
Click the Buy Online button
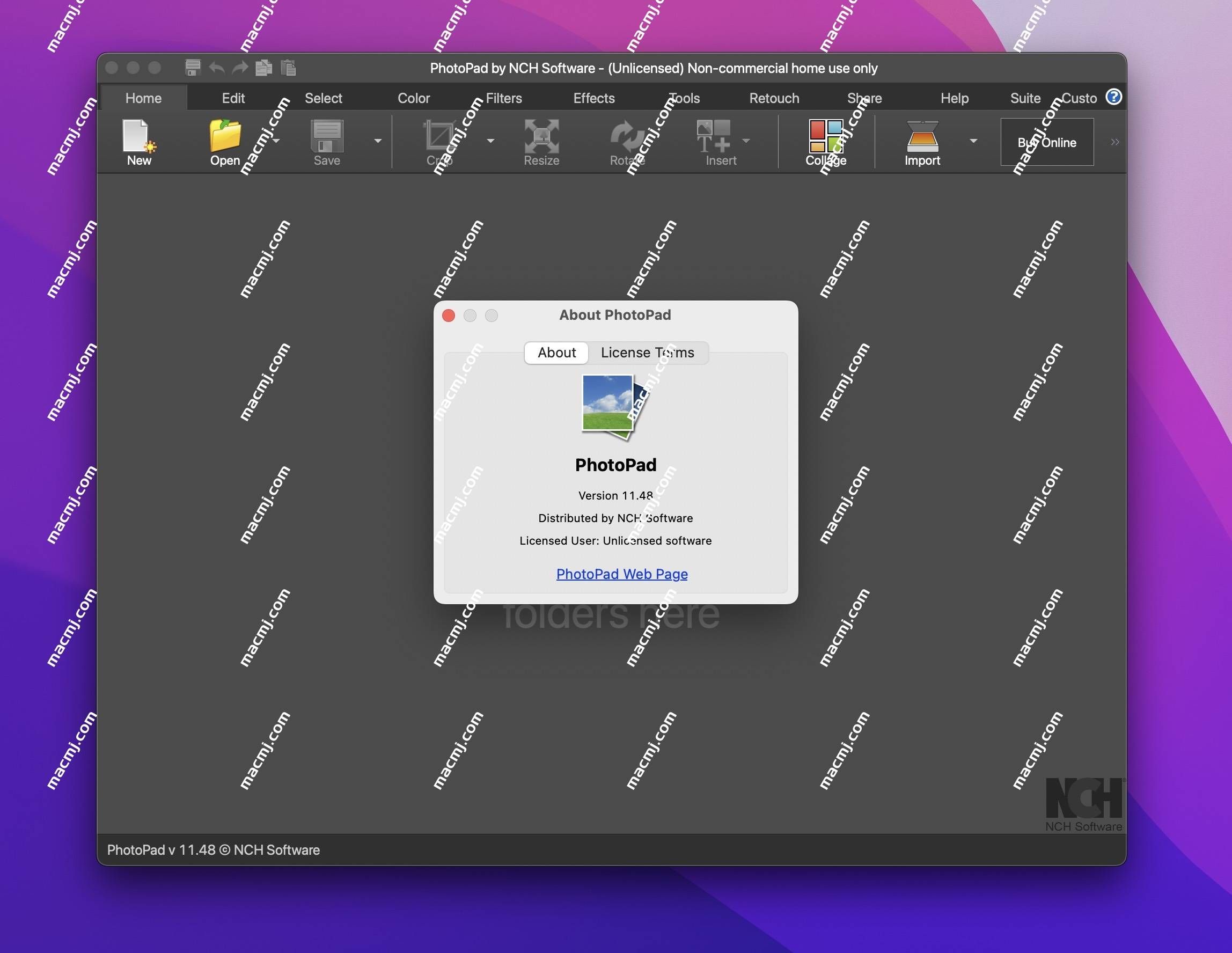1046,141
